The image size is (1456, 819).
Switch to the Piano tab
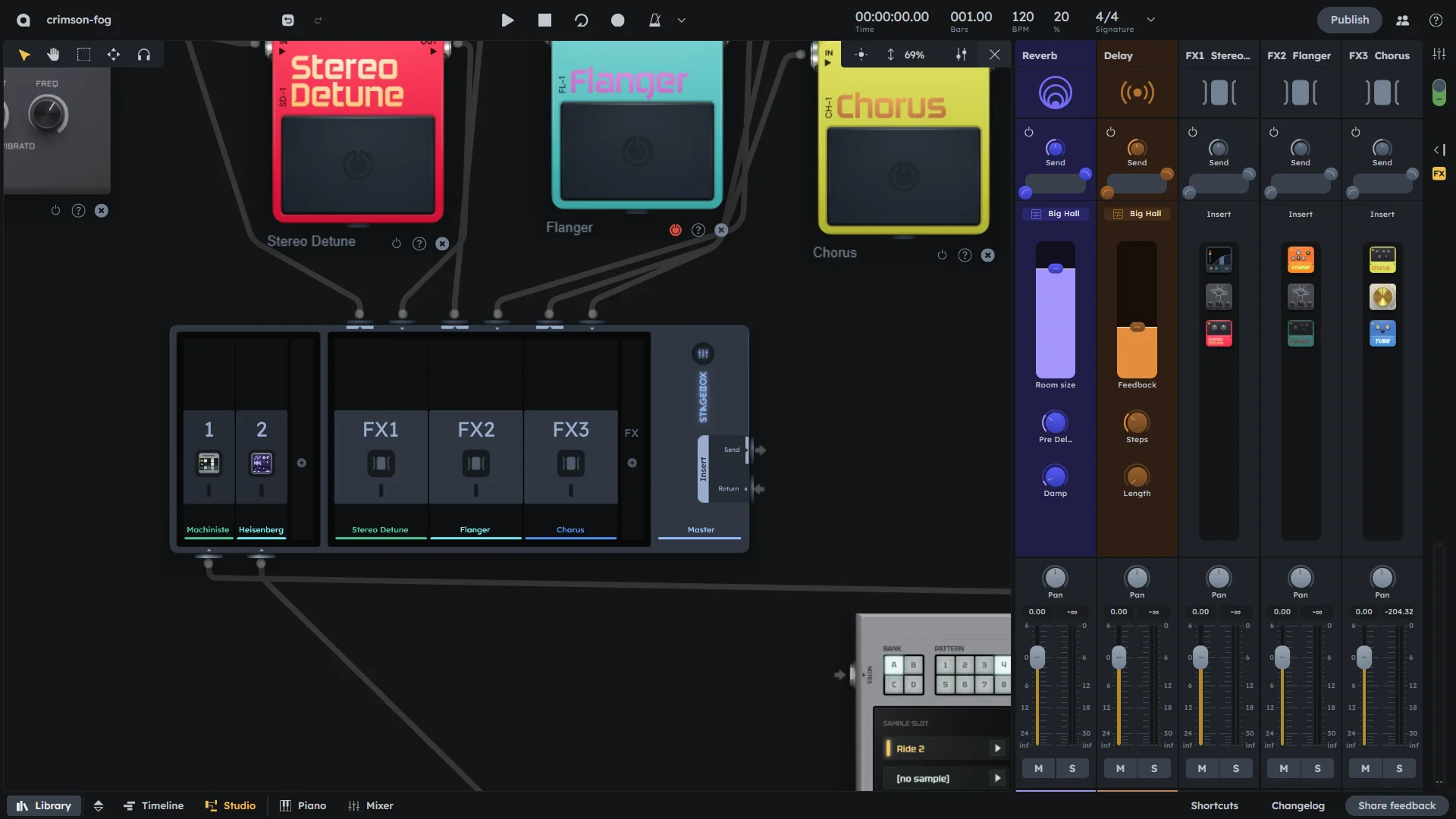pyautogui.click(x=303, y=805)
